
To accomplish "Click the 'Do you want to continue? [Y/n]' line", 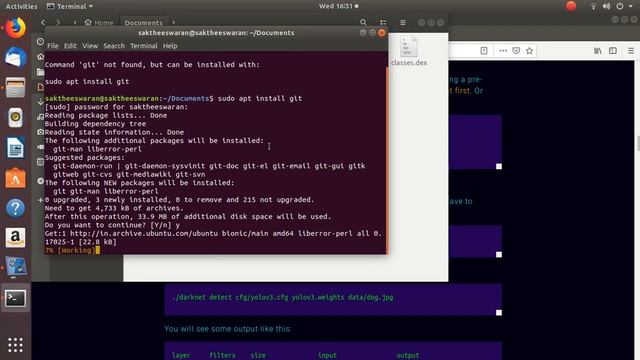I will (112, 225).
